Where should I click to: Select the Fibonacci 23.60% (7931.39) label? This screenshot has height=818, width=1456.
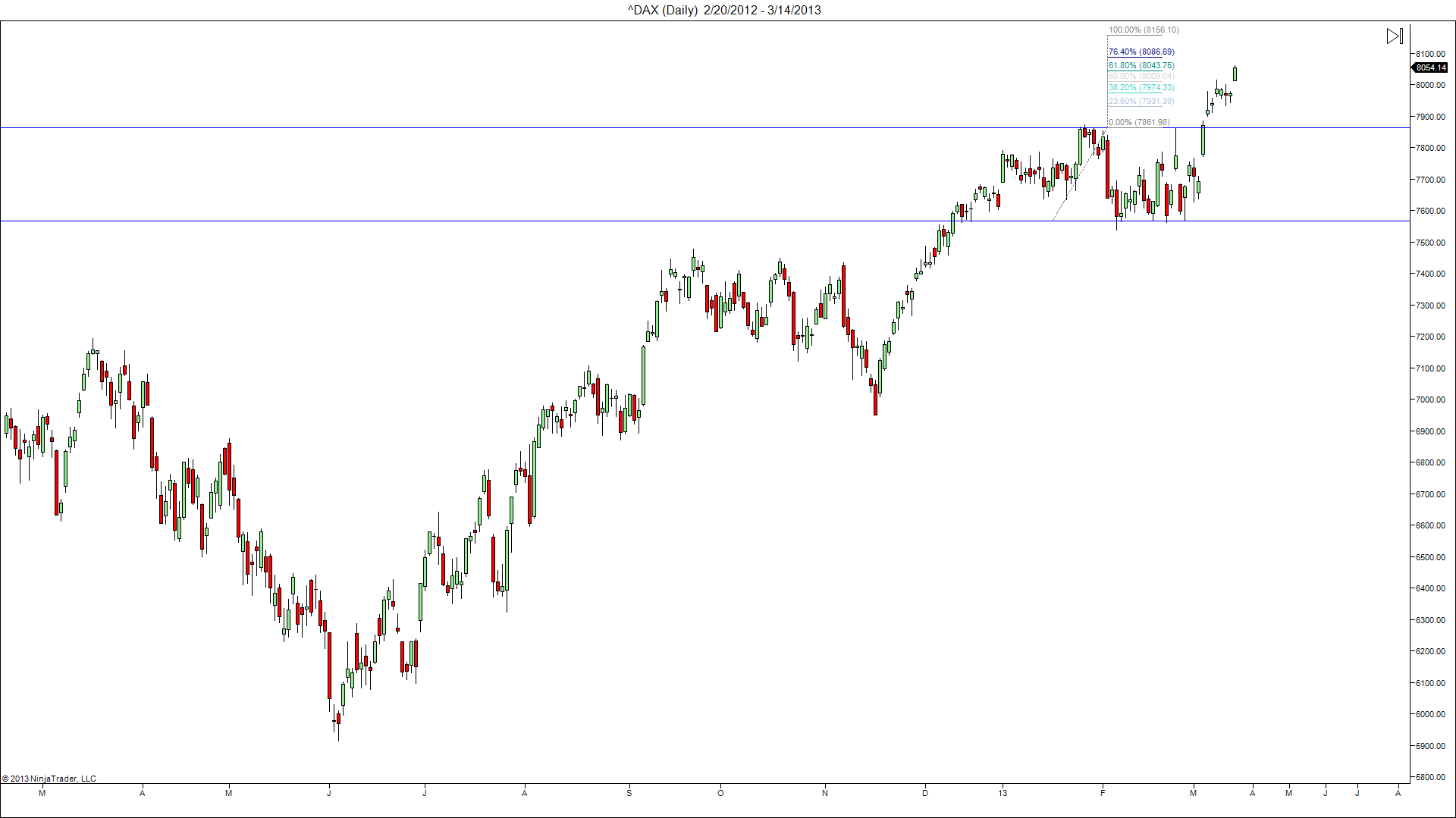point(1141,102)
